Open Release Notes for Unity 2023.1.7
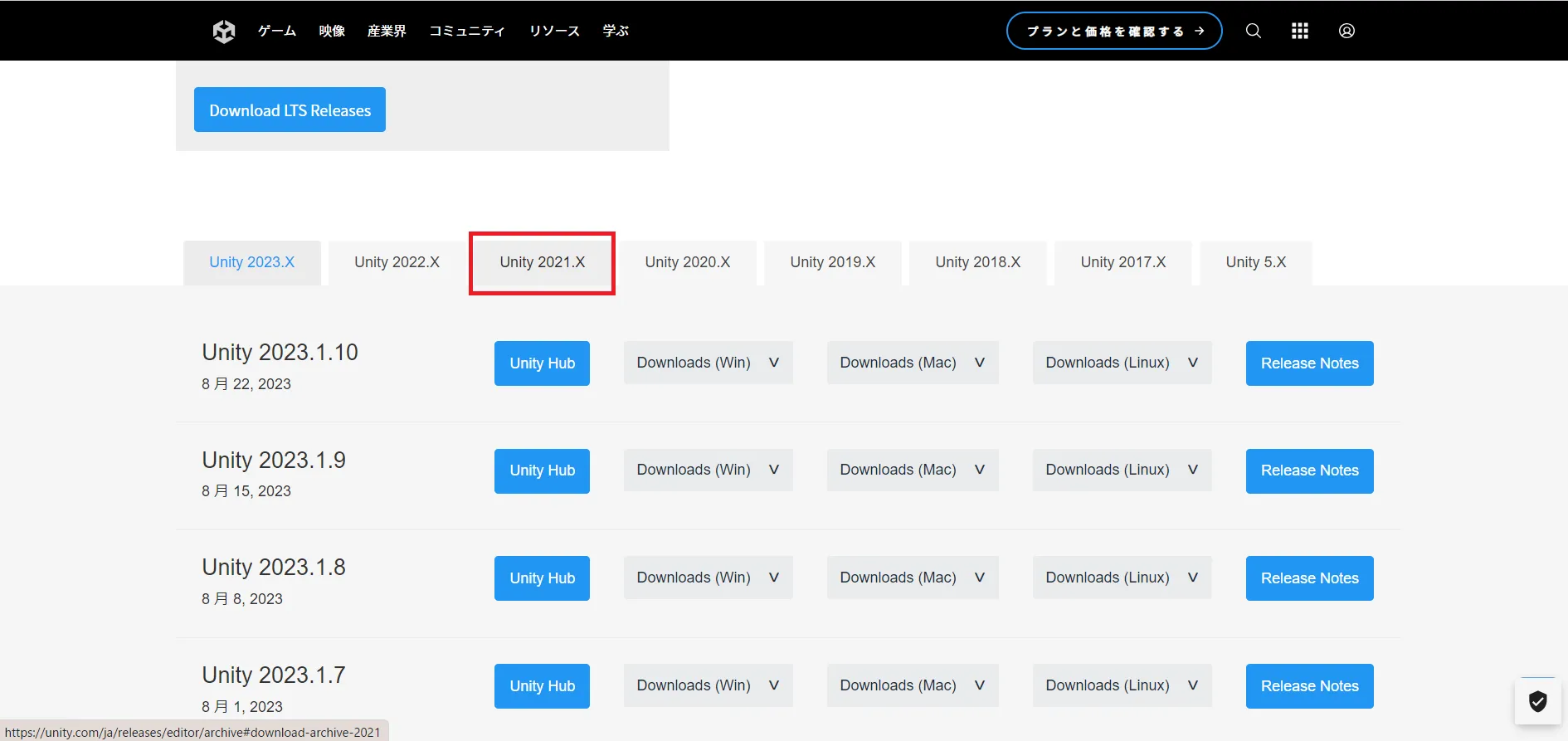This screenshot has width=1568, height=741. (x=1310, y=686)
